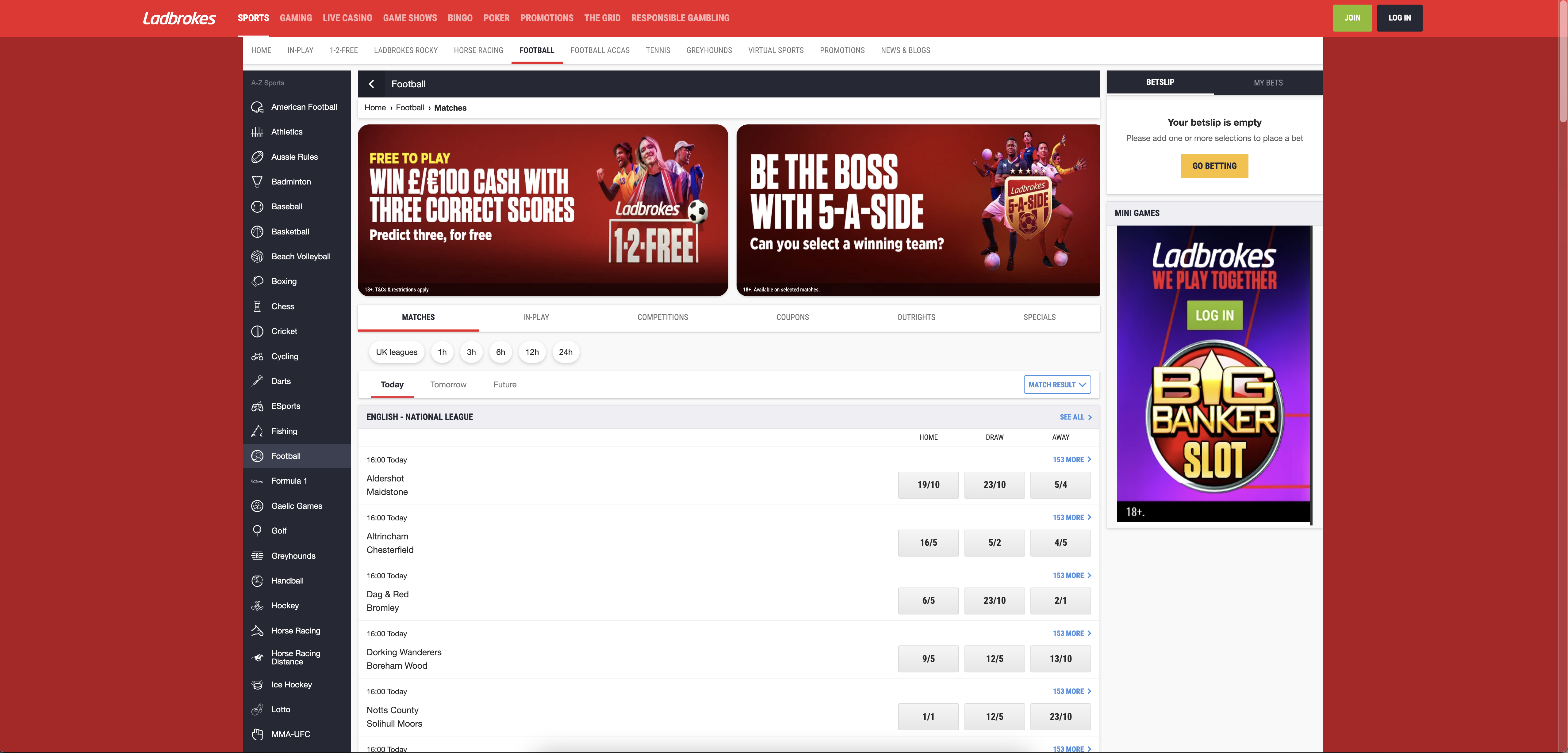Click the green Join button
This screenshot has width=1568, height=753.
tap(1352, 18)
